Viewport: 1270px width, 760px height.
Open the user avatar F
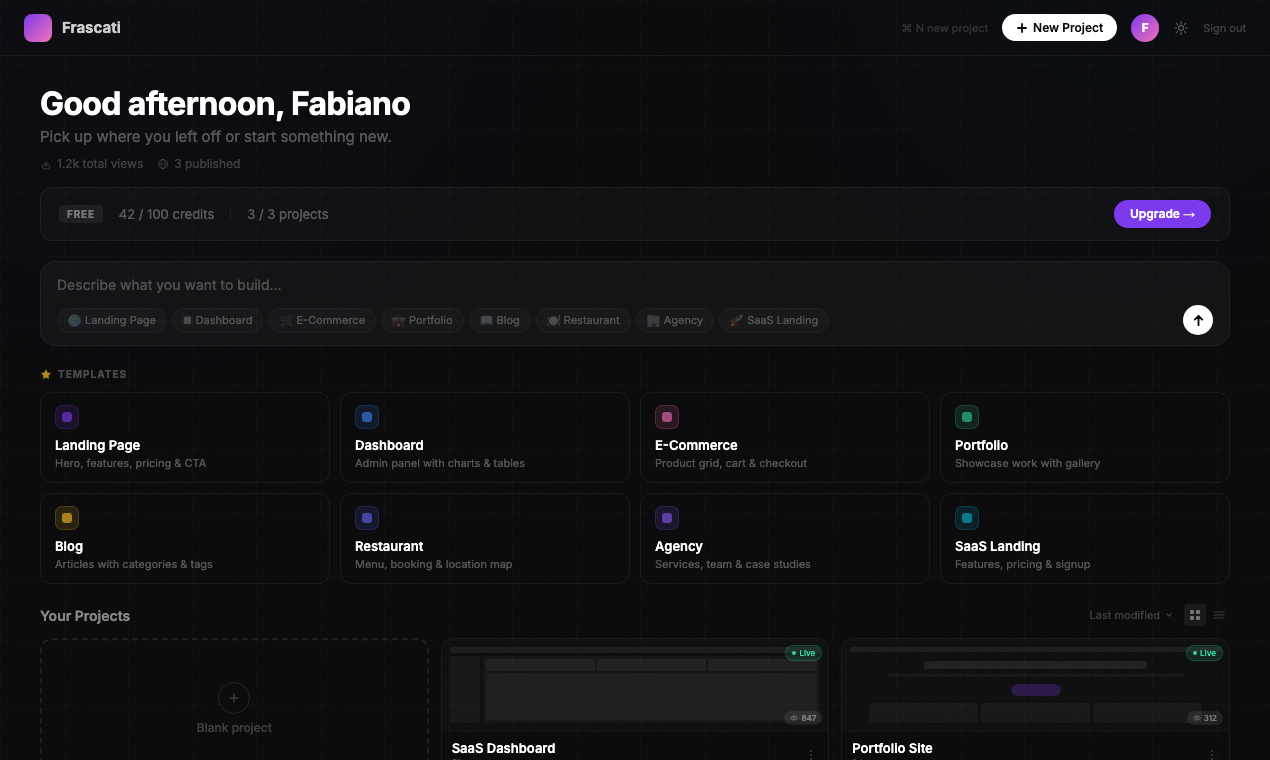tap(1145, 28)
